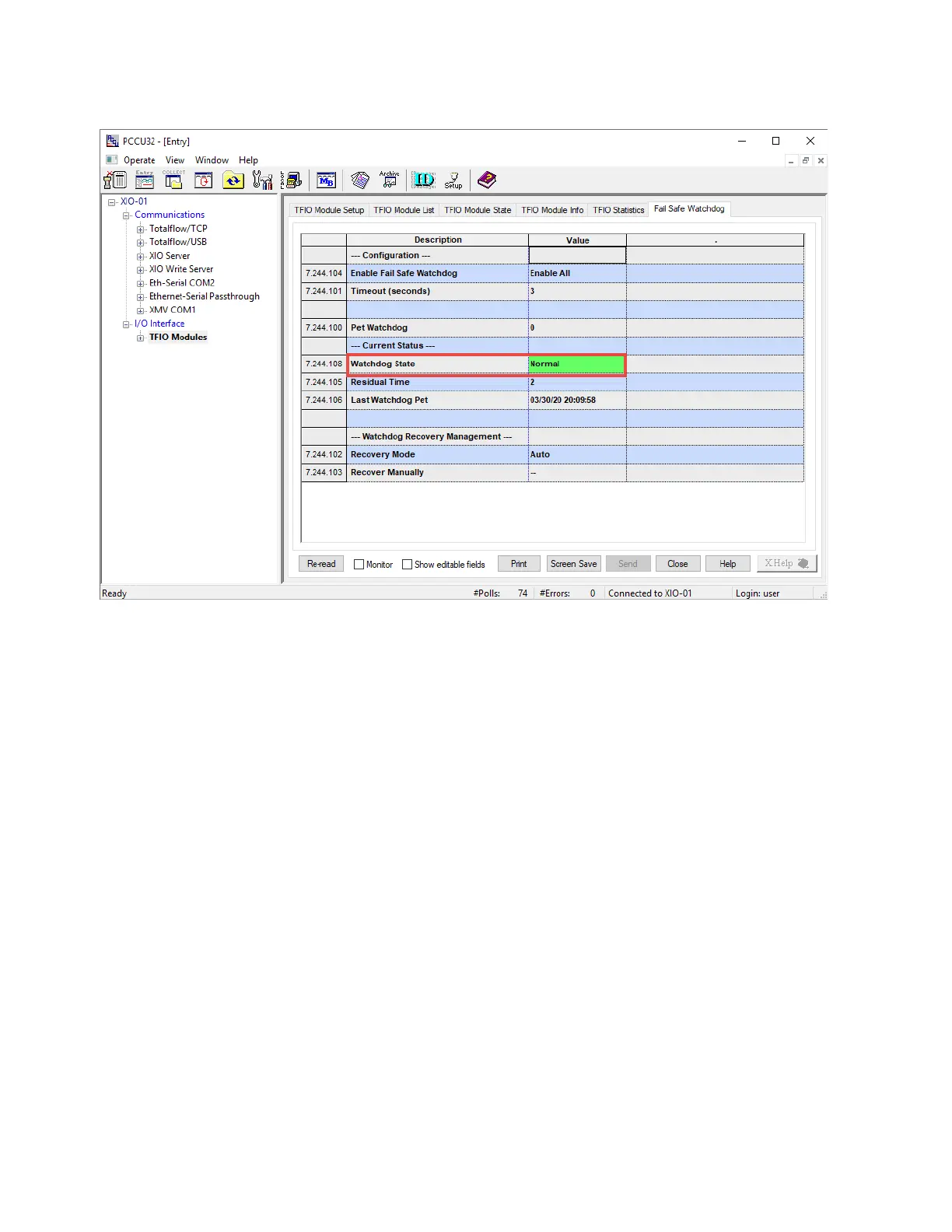Collapse the XIO-01 tree root node
The height and width of the screenshot is (1232, 952).
point(112,202)
